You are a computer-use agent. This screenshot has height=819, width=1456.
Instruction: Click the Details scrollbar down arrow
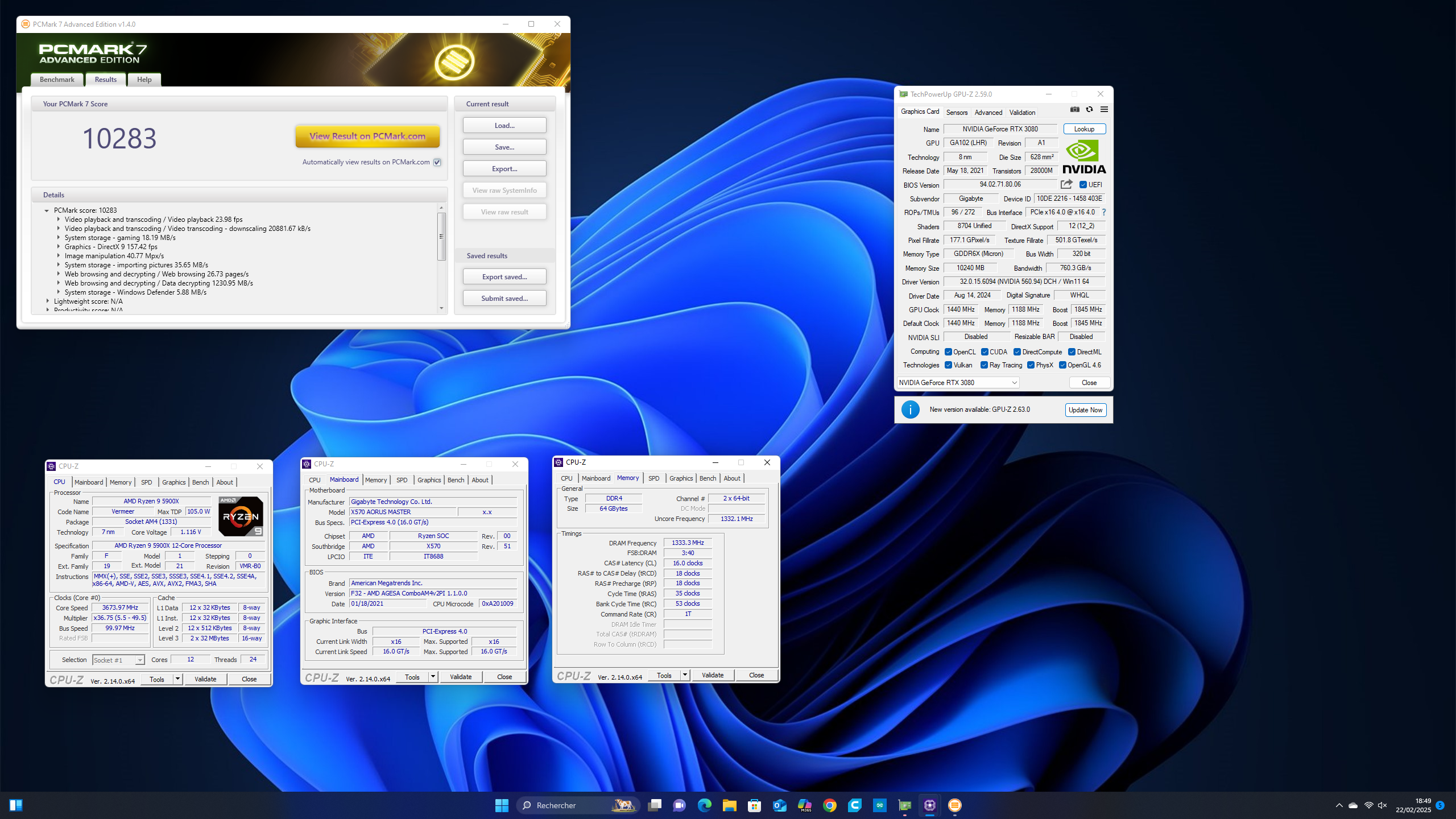(441, 309)
